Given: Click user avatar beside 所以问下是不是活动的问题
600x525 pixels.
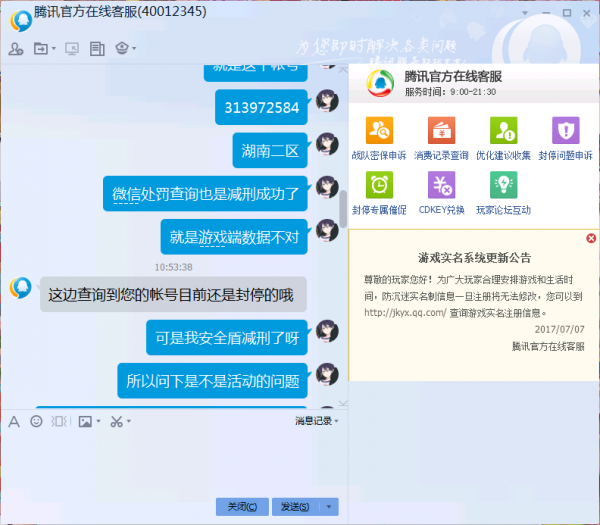Looking at the screenshot, I should (327, 374).
